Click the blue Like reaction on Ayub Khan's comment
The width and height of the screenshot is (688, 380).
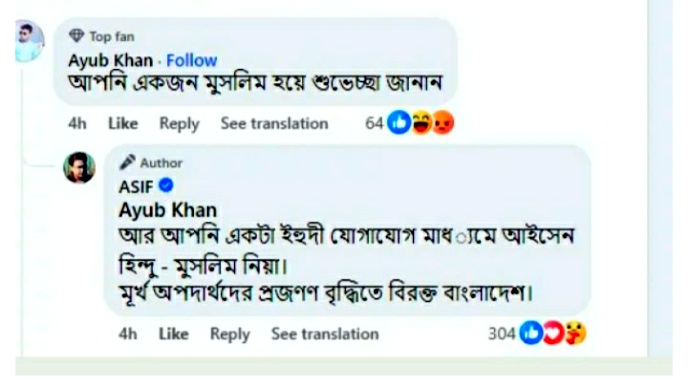coord(399,122)
